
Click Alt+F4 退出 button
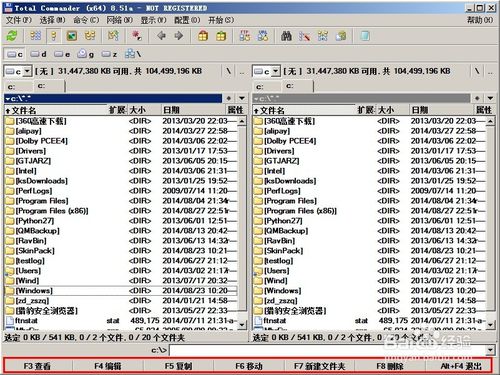tap(461, 366)
